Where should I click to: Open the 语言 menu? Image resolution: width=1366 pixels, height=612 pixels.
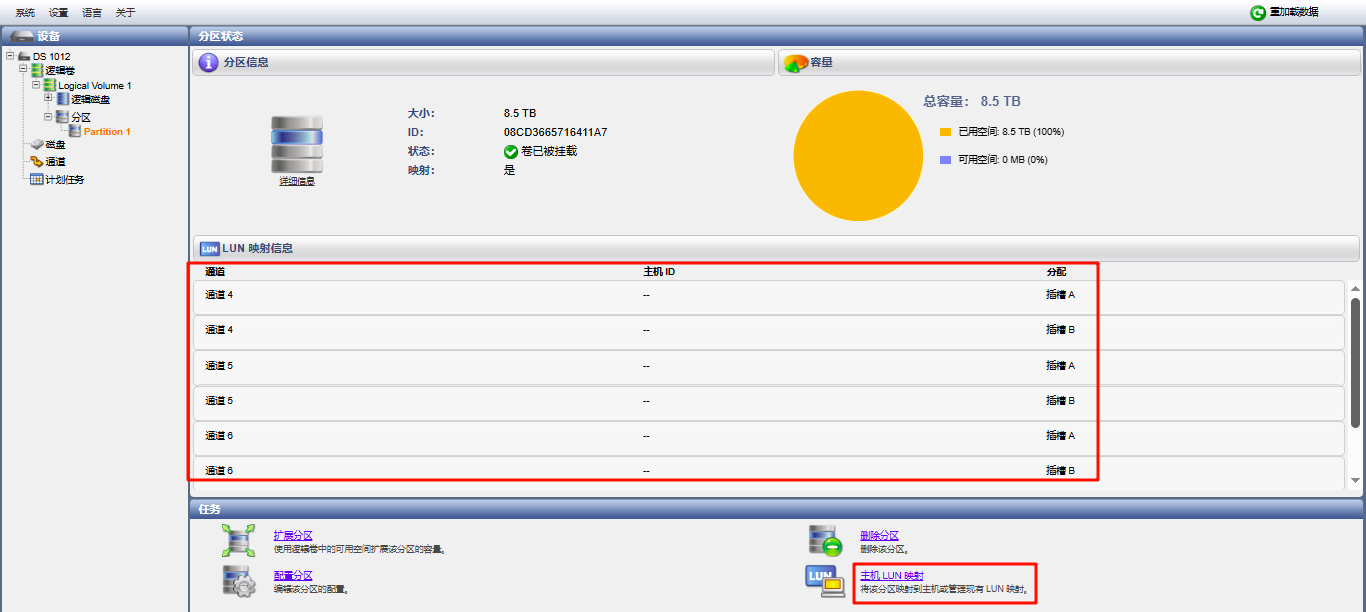click(92, 13)
